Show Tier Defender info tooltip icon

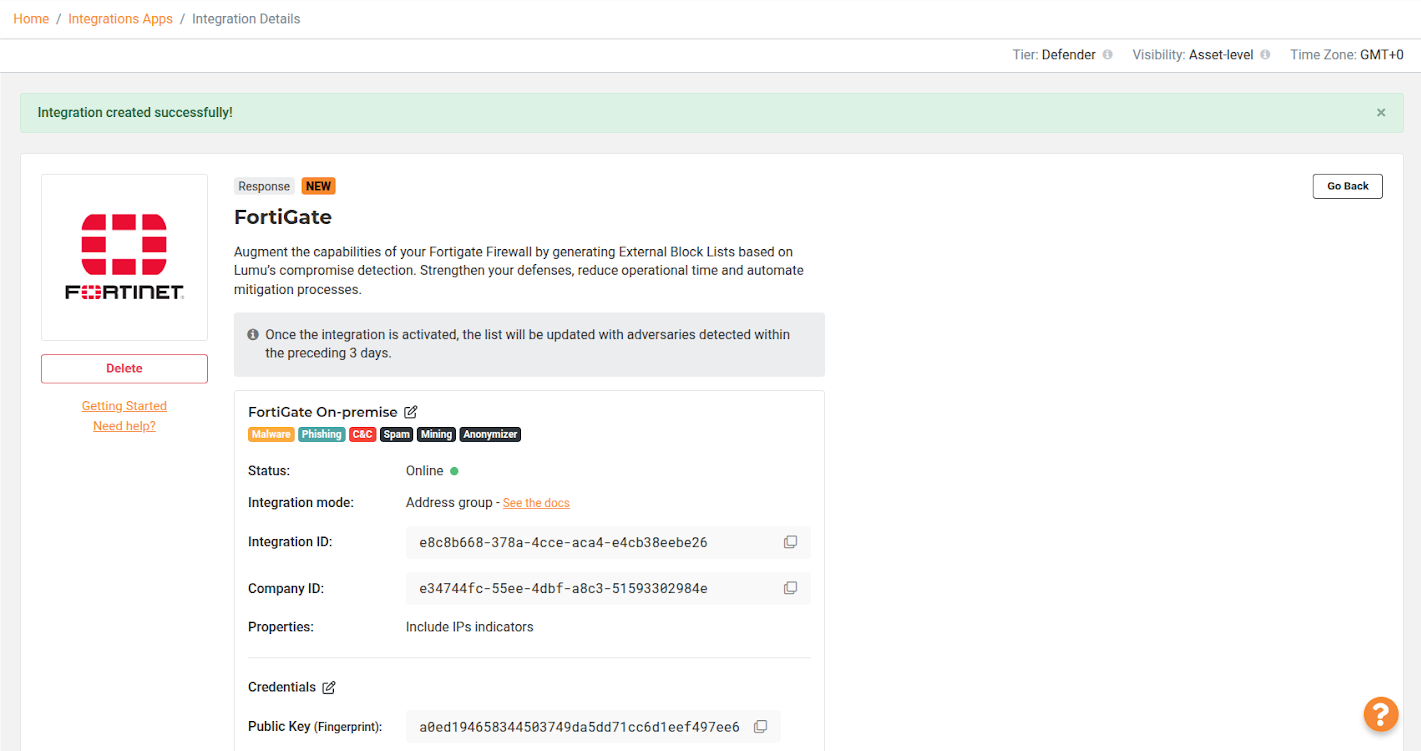[1107, 55]
